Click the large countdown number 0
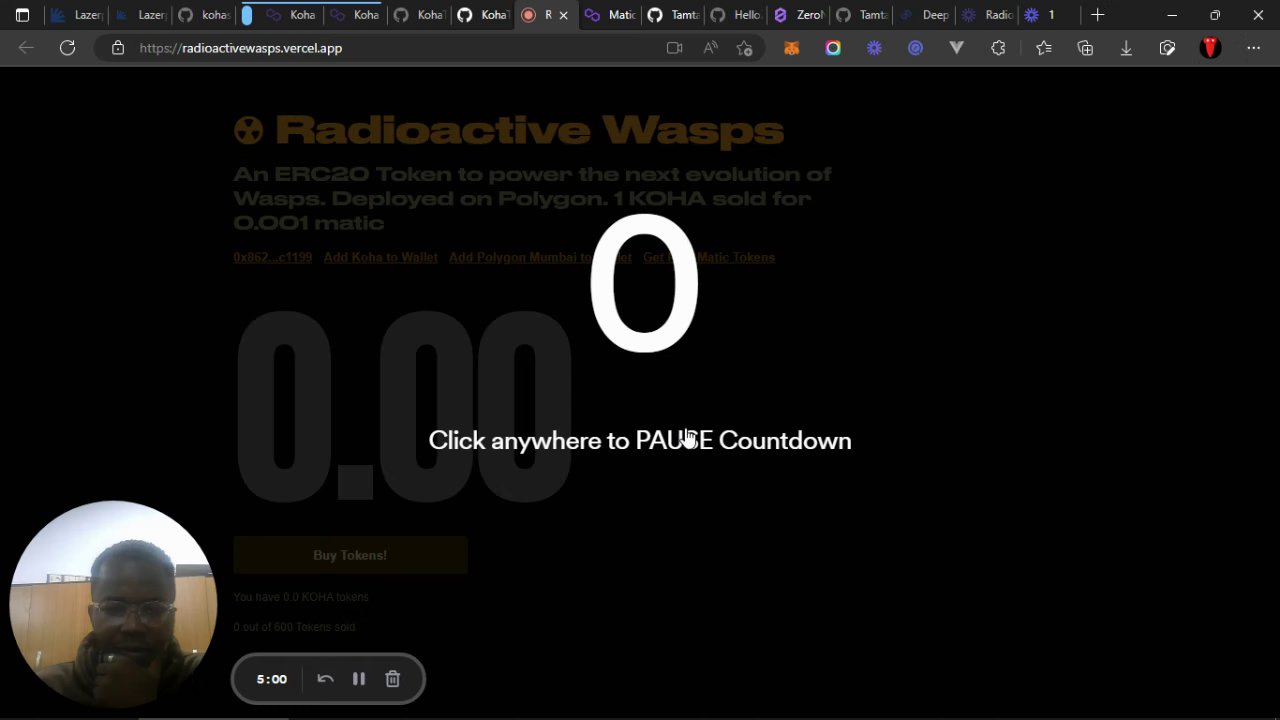Image resolution: width=1280 pixels, height=720 pixels. pos(643,283)
